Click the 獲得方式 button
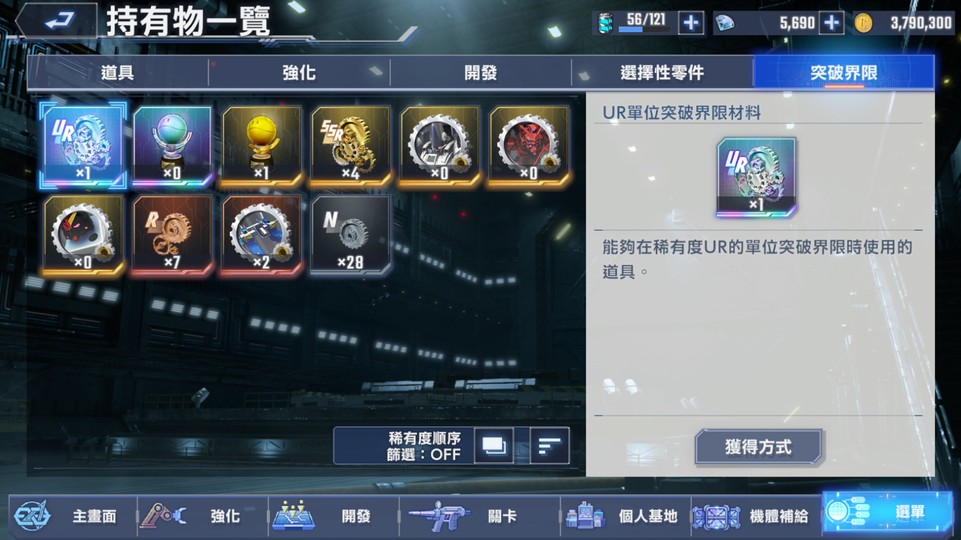Viewport: 961px width, 540px height. pyautogui.click(x=758, y=447)
